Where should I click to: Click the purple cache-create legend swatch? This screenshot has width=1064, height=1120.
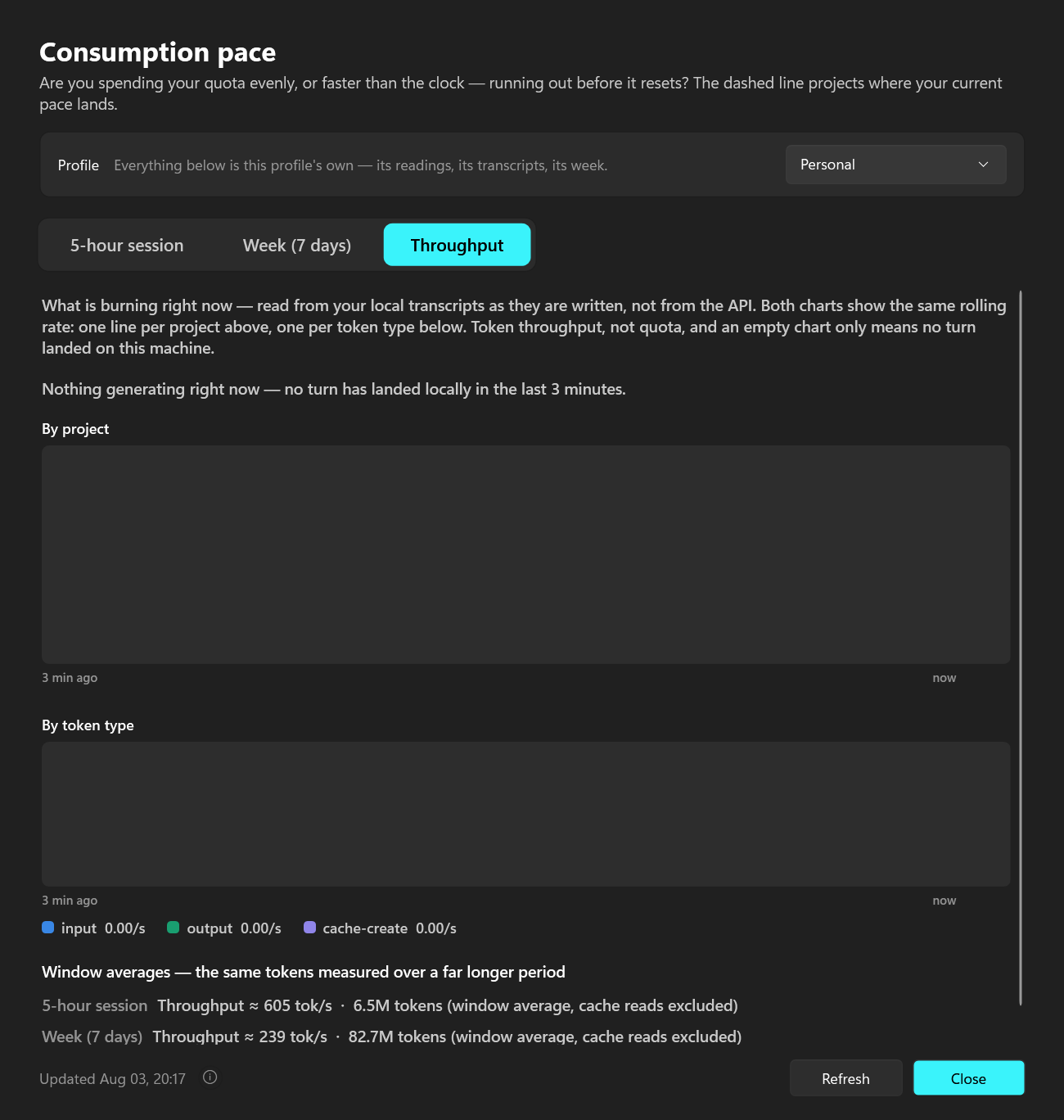coord(309,928)
